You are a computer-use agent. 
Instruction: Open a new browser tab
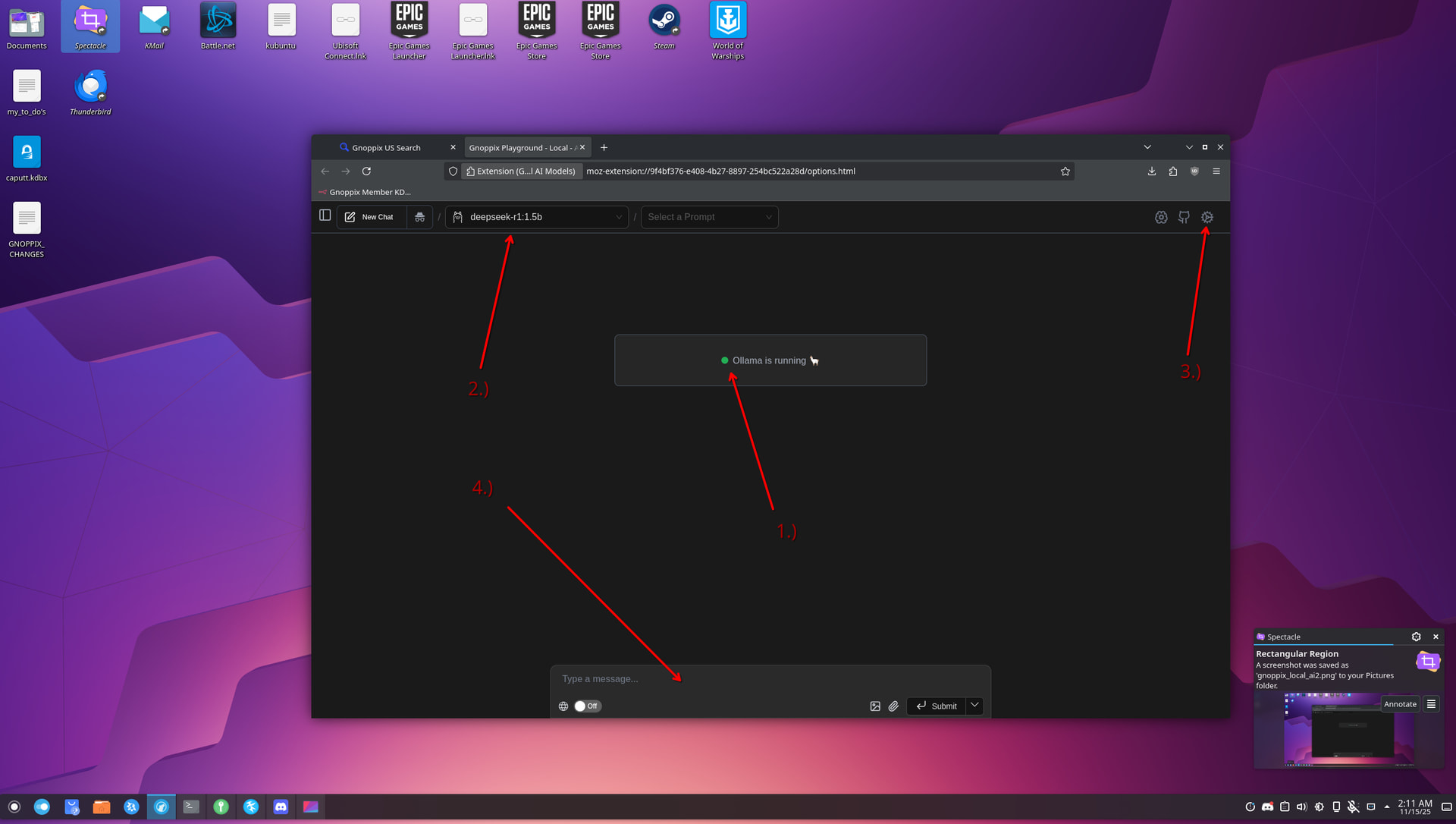pyautogui.click(x=604, y=148)
